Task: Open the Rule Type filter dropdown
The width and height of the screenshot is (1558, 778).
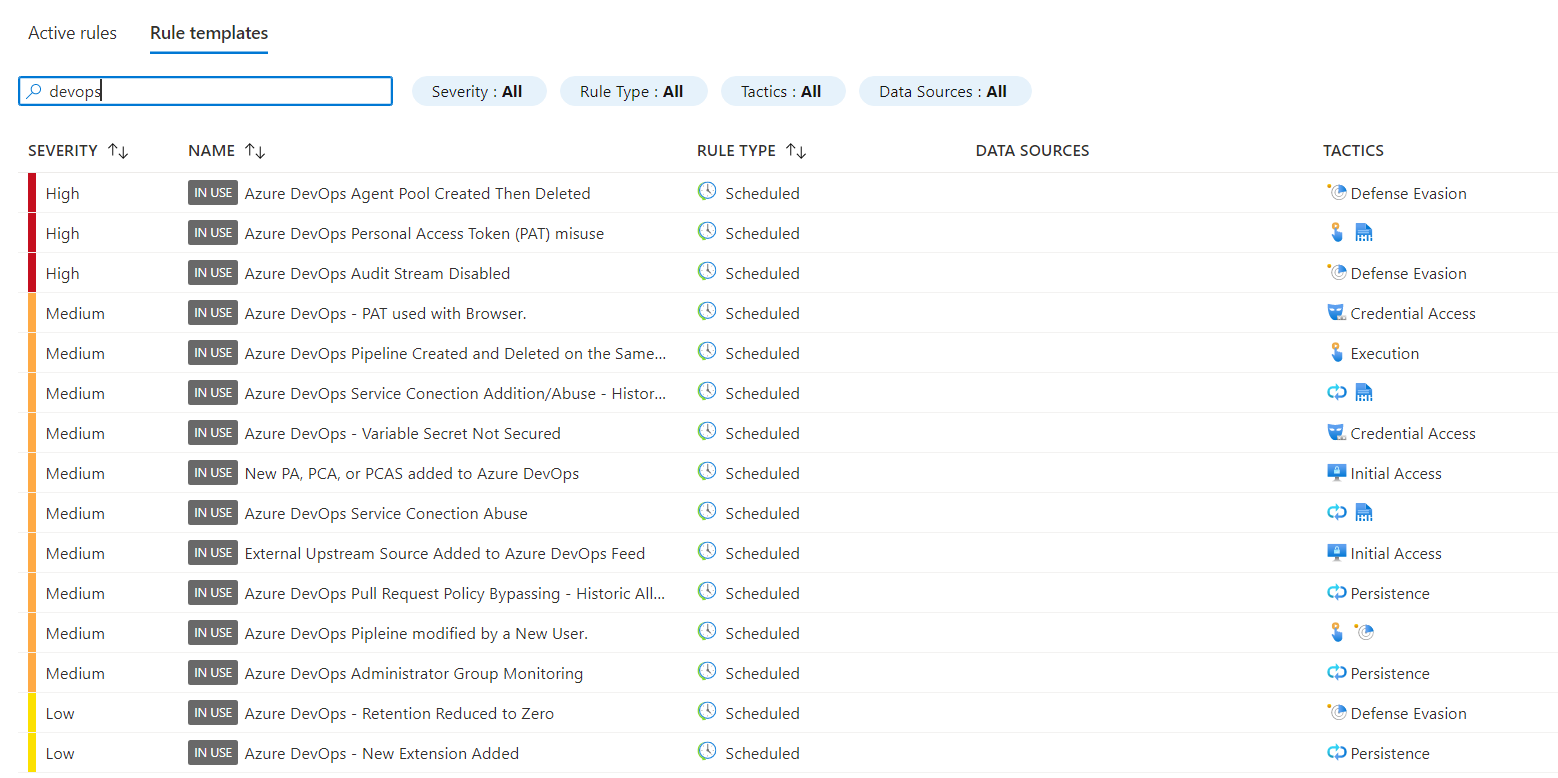Action: [633, 91]
